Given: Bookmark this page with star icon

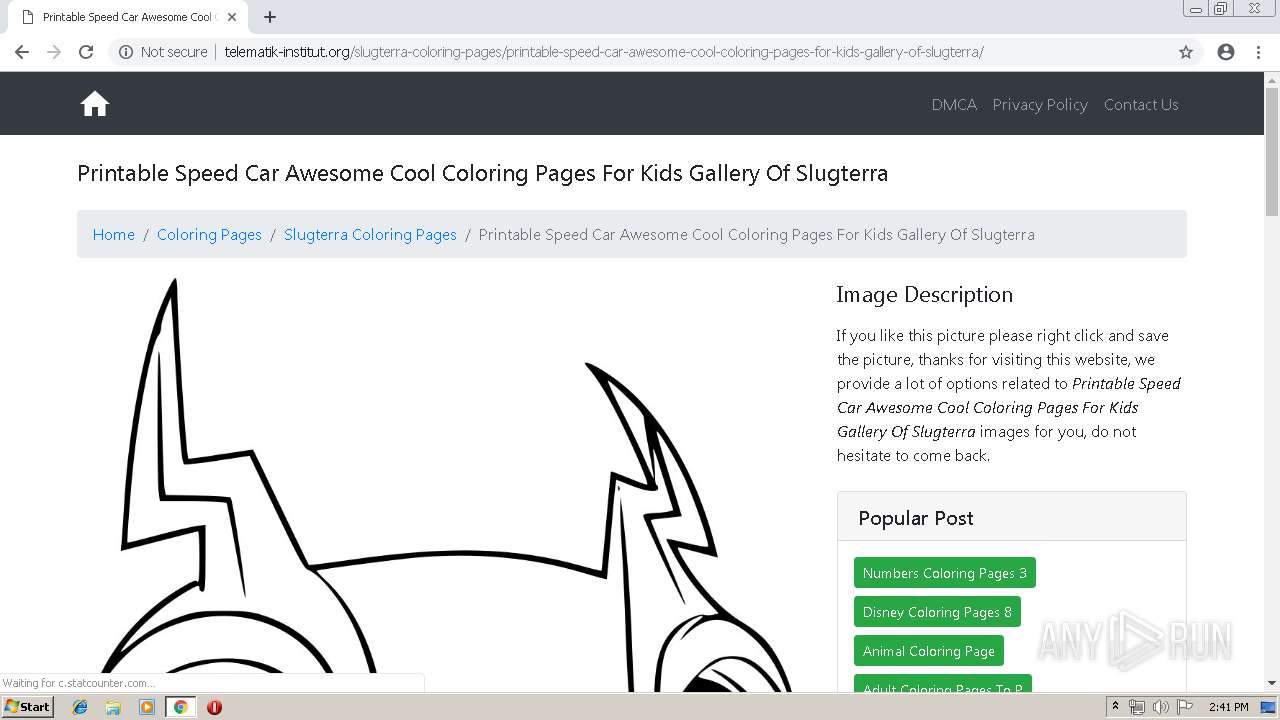Looking at the screenshot, I should pyautogui.click(x=1186, y=52).
